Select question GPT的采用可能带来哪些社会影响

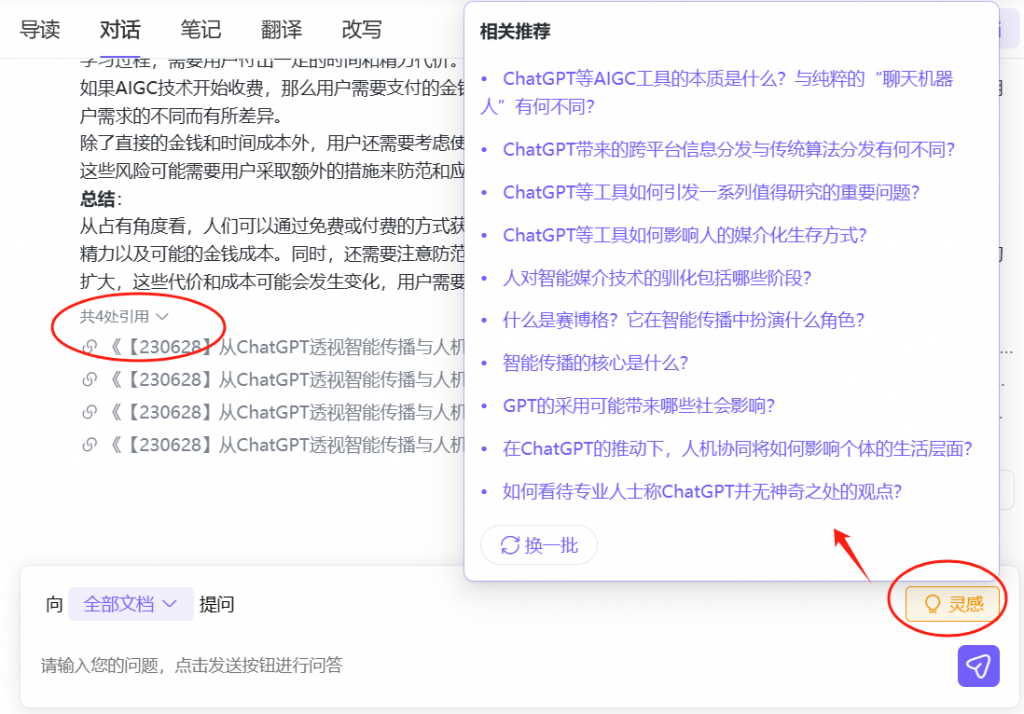coord(638,406)
